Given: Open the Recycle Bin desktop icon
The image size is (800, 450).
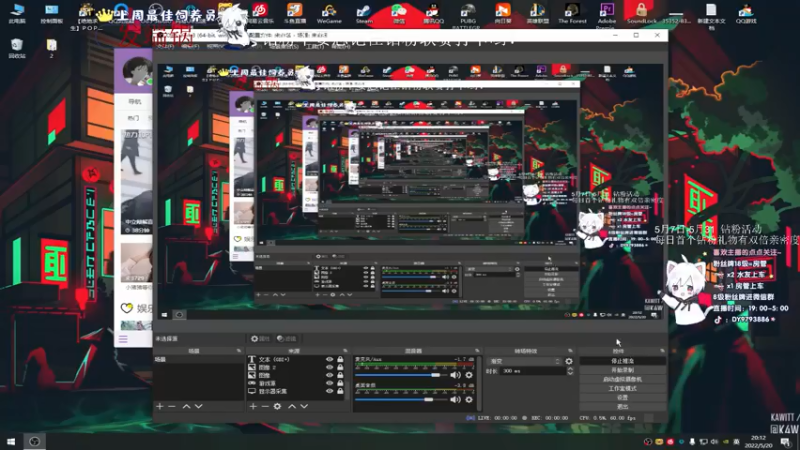Looking at the screenshot, I should coord(17,48).
